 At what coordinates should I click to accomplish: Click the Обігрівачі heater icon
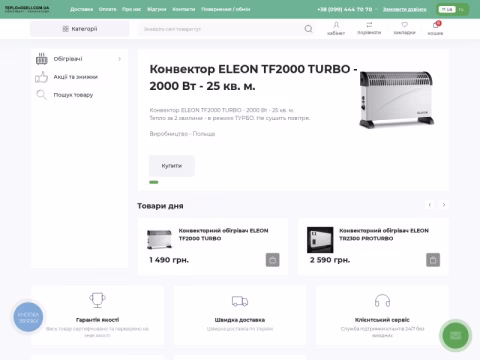[42, 59]
